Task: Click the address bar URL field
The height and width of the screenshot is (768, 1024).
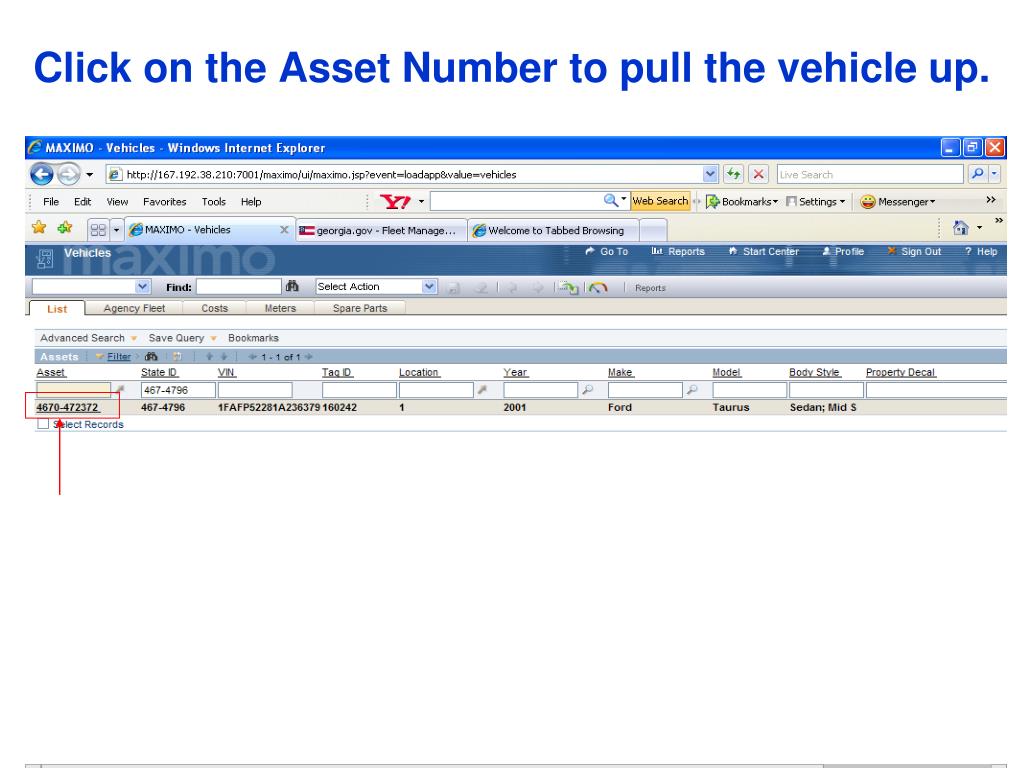Action: [x=405, y=174]
